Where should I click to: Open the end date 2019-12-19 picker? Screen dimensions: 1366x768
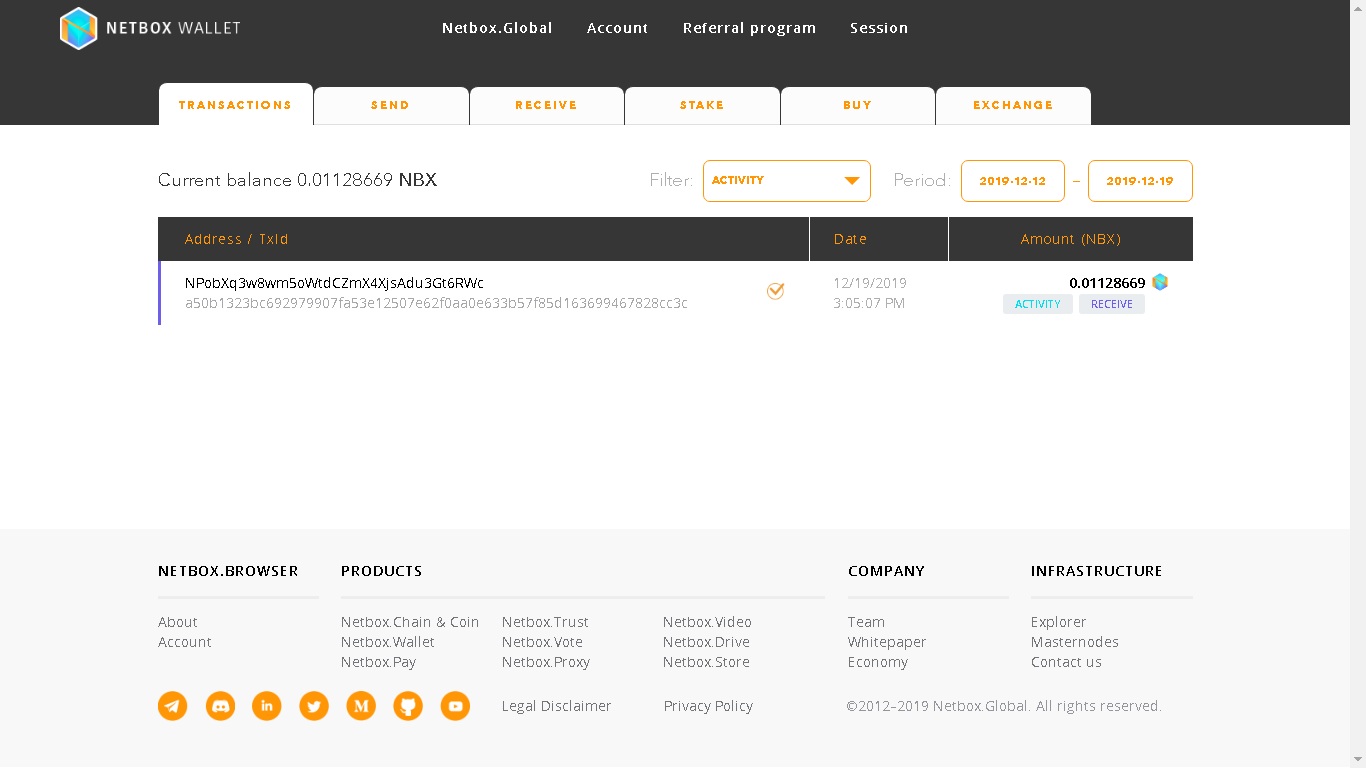tap(1139, 181)
